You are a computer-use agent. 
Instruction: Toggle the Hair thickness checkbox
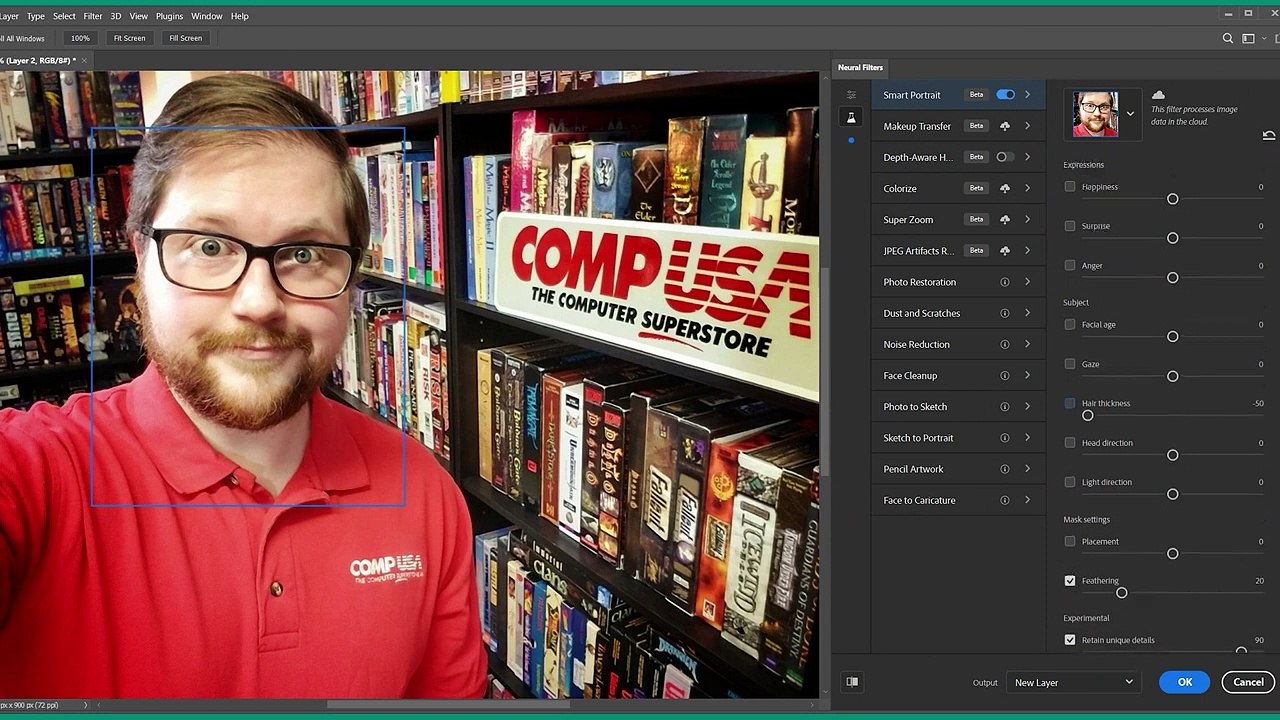point(1070,404)
